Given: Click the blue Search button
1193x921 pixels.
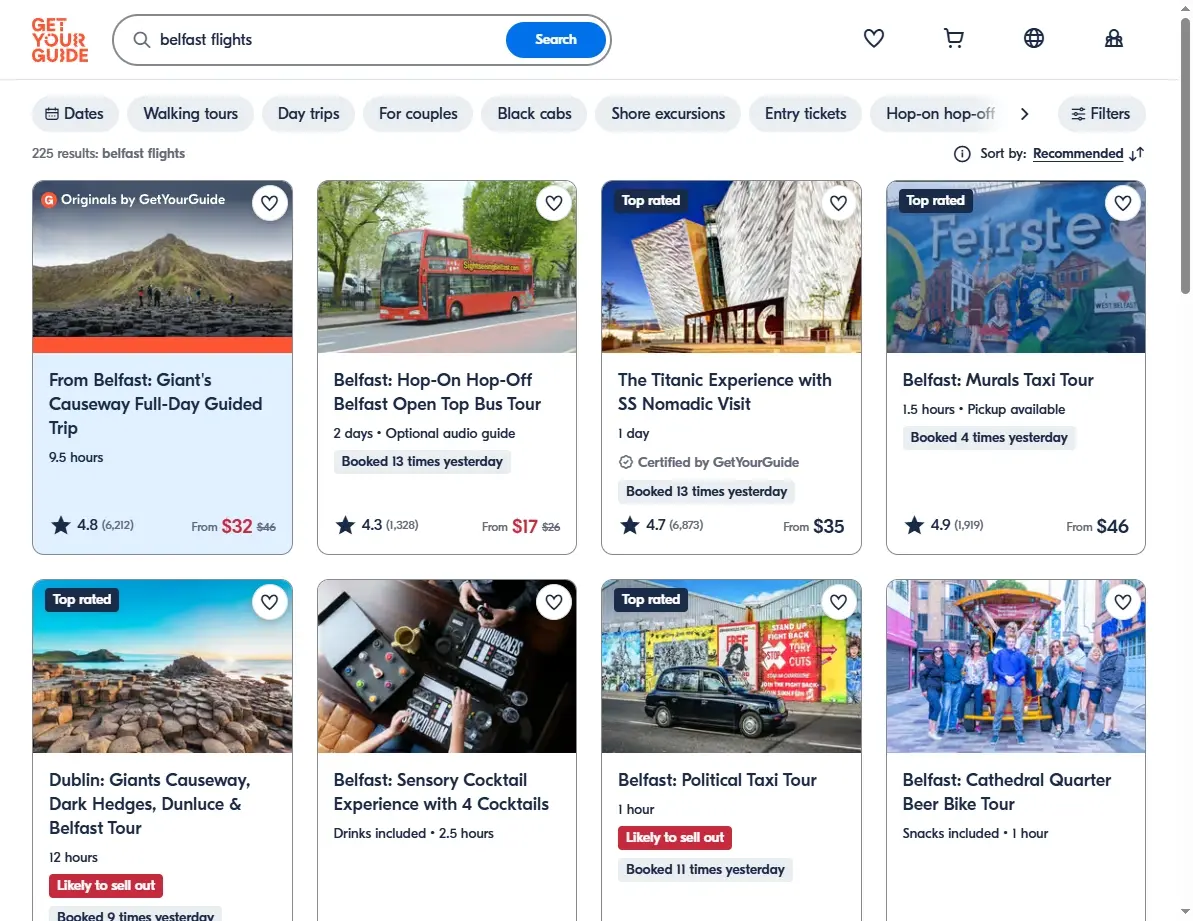Looking at the screenshot, I should click(555, 40).
